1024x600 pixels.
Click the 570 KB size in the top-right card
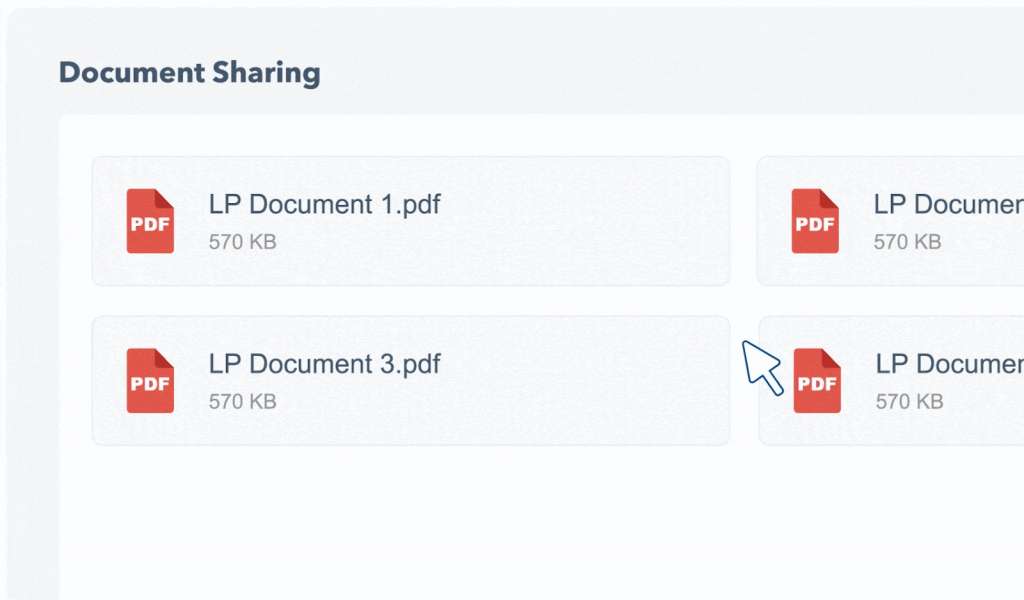pyautogui.click(x=907, y=242)
